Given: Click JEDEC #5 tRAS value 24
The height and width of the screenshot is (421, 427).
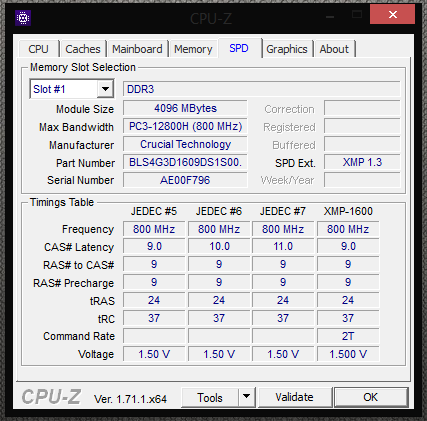Looking at the screenshot, I should tap(154, 300).
